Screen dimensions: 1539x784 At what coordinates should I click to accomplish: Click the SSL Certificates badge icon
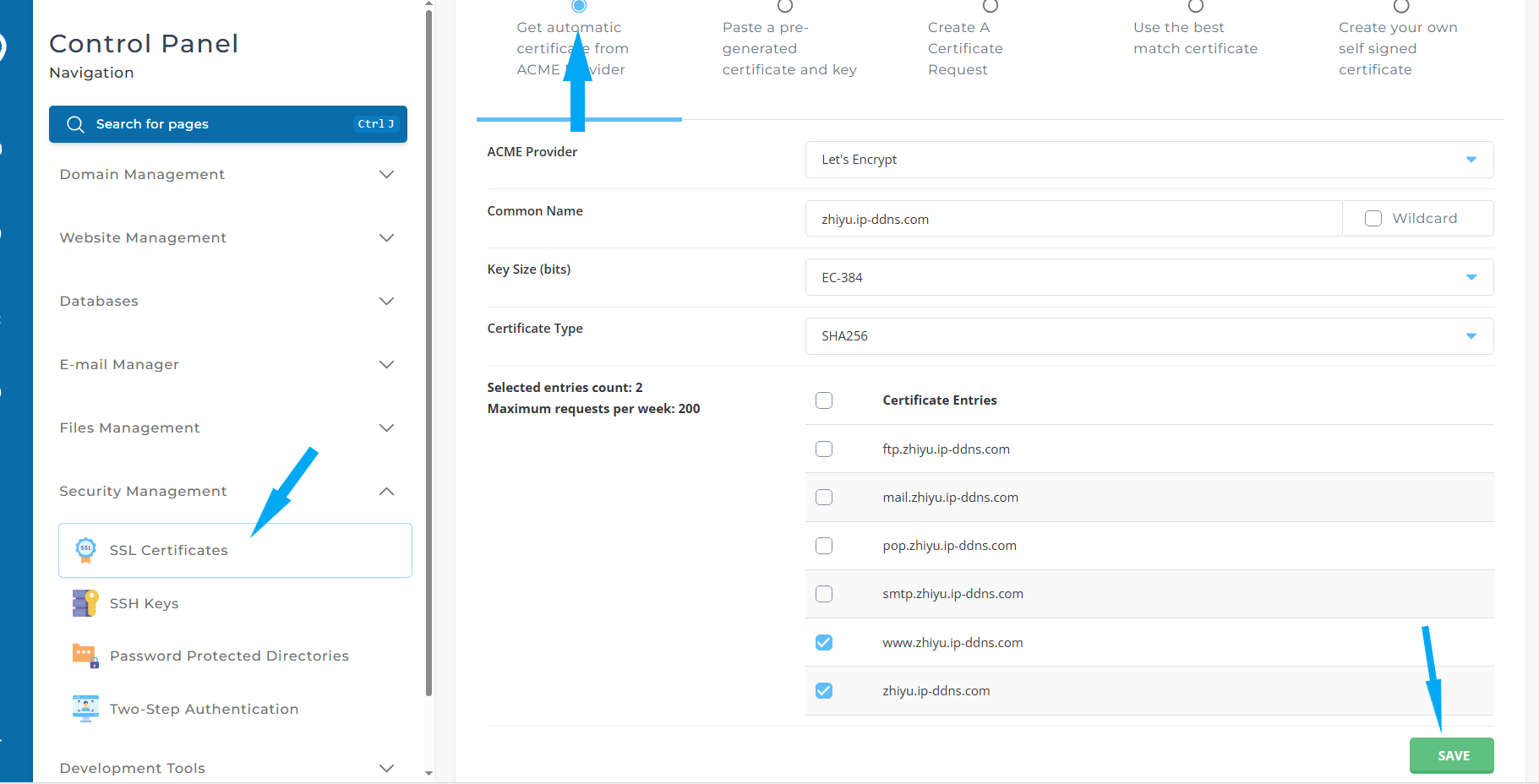85,550
